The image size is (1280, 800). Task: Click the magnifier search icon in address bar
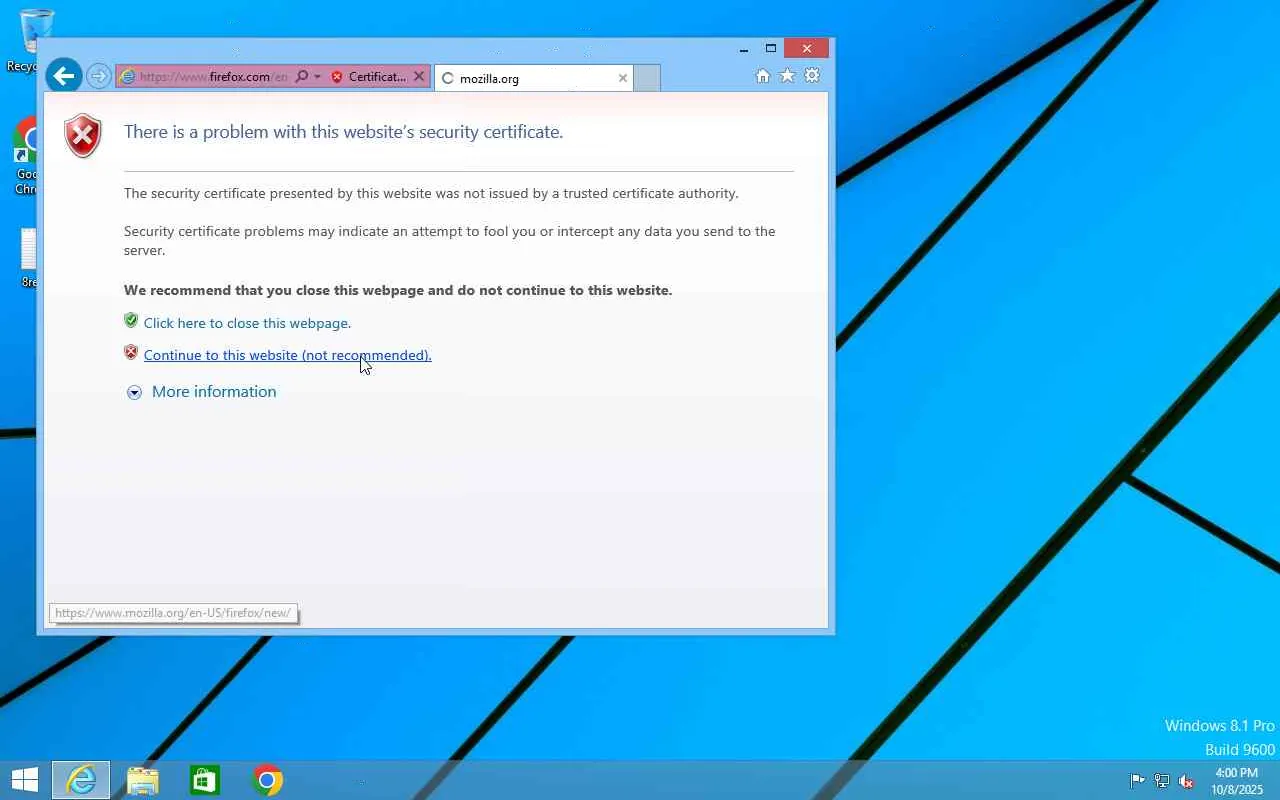(x=301, y=77)
